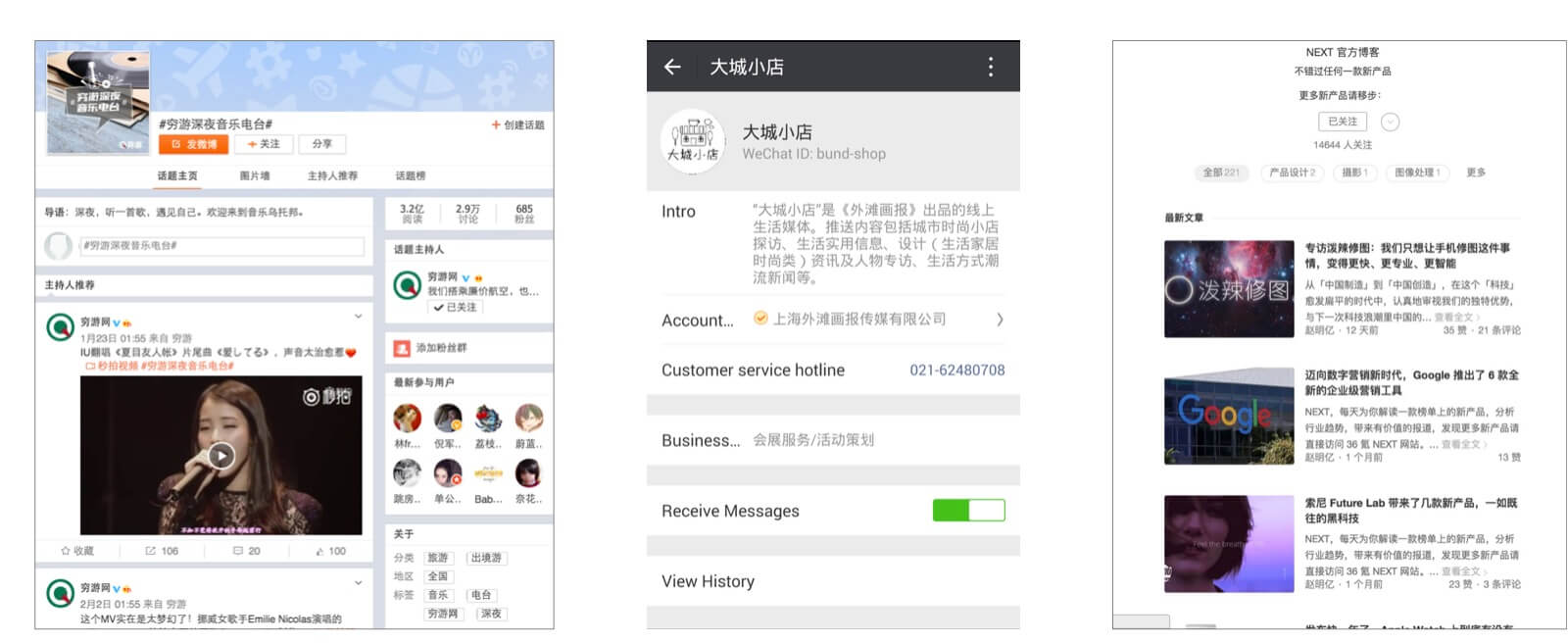Play the video in the first Weibo post
The height and width of the screenshot is (643, 1568).
221,456
